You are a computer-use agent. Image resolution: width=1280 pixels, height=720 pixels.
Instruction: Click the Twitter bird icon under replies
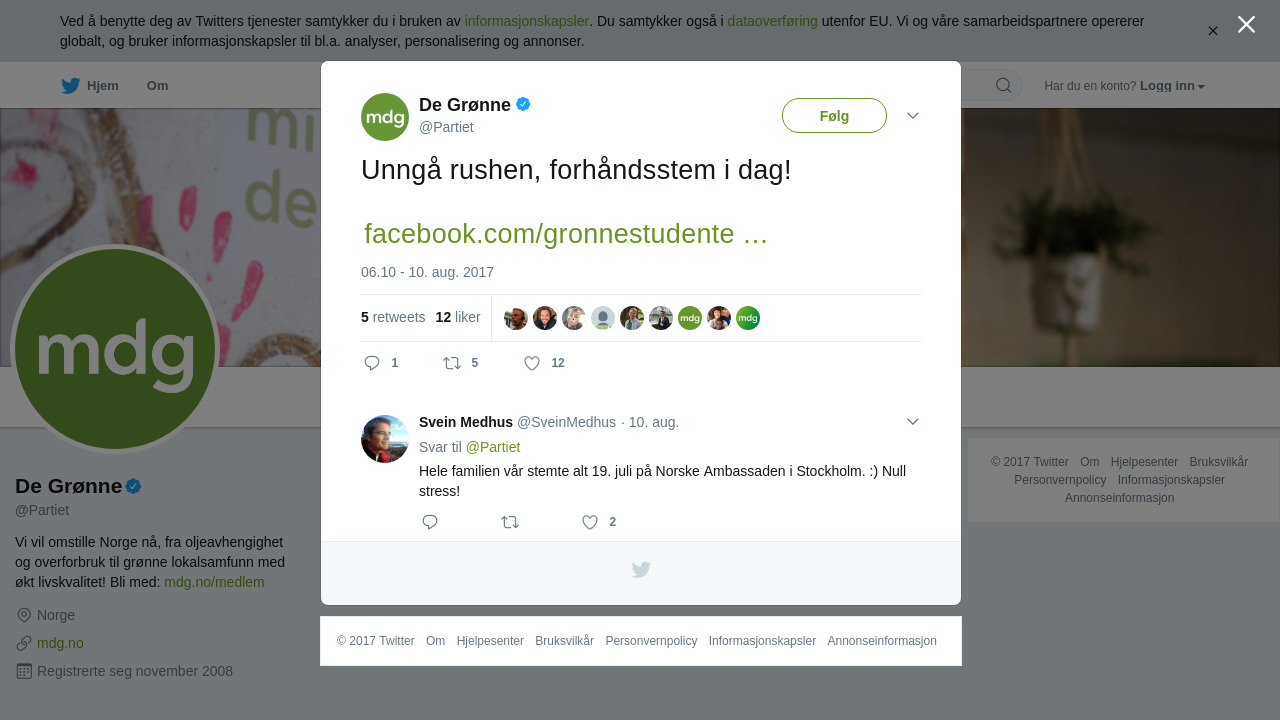[x=641, y=570]
